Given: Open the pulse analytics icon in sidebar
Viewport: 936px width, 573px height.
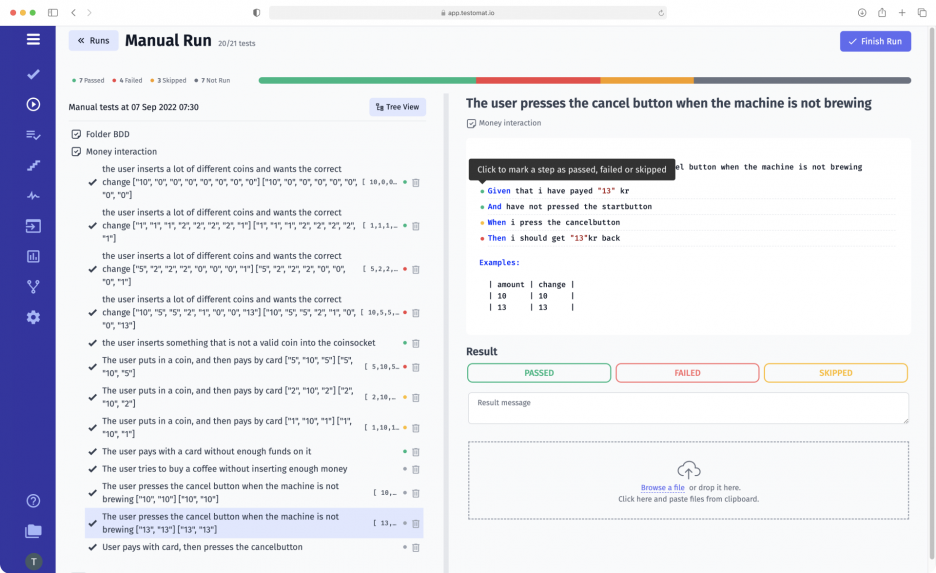Looking at the screenshot, I should [x=33, y=196].
